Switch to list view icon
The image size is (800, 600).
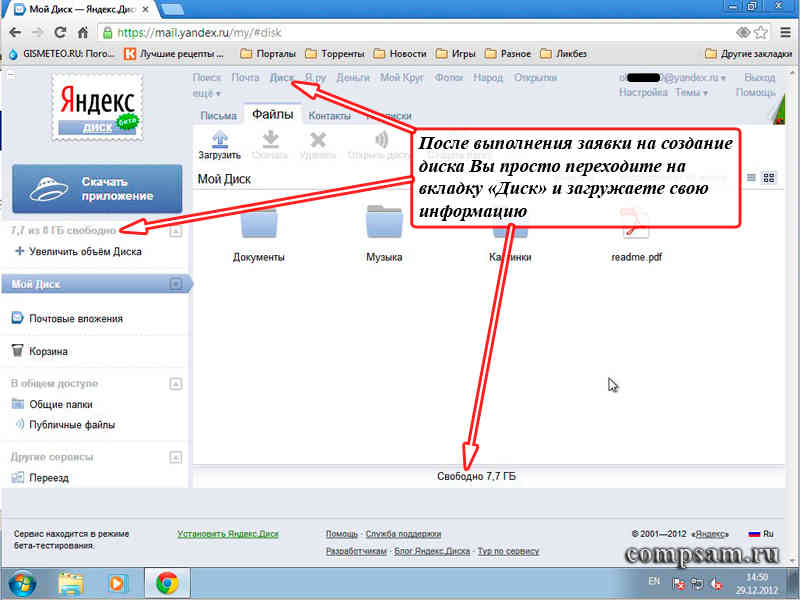(x=751, y=178)
